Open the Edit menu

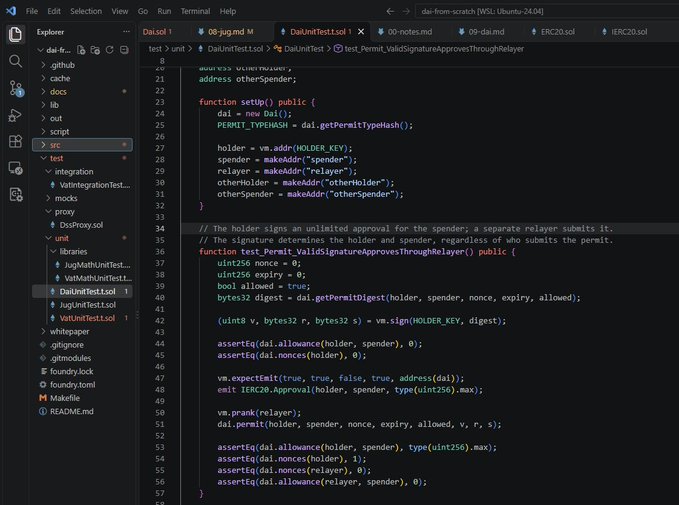click(x=54, y=11)
